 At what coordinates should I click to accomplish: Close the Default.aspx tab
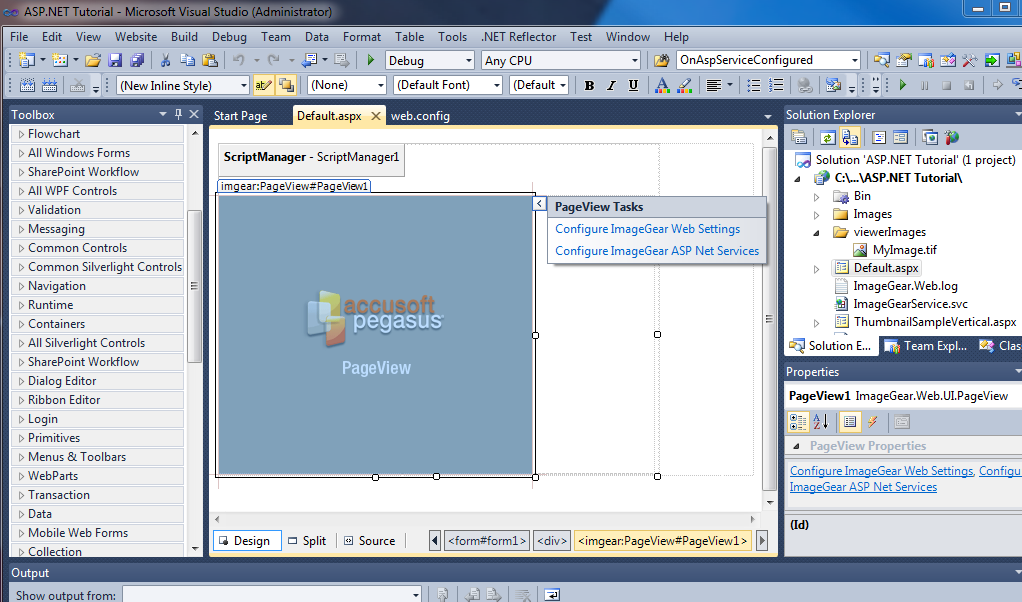tap(376, 116)
